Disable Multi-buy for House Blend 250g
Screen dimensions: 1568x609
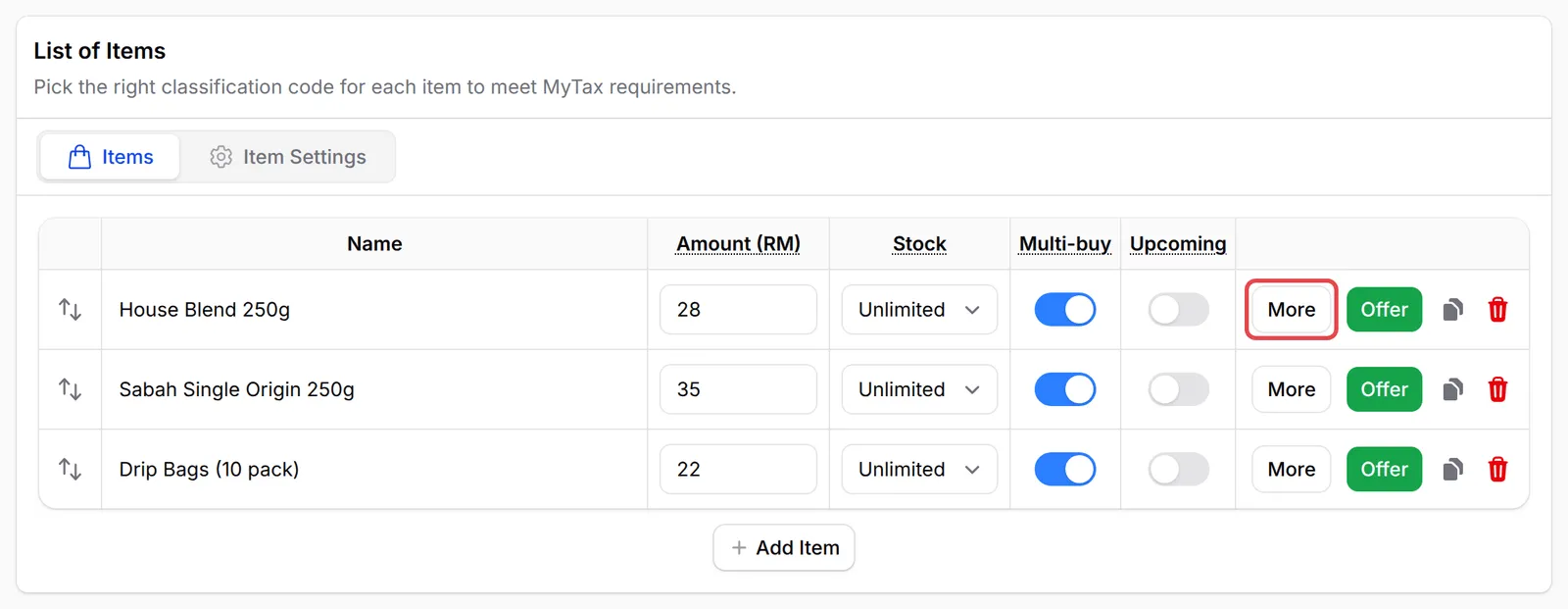(x=1065, y=310)
